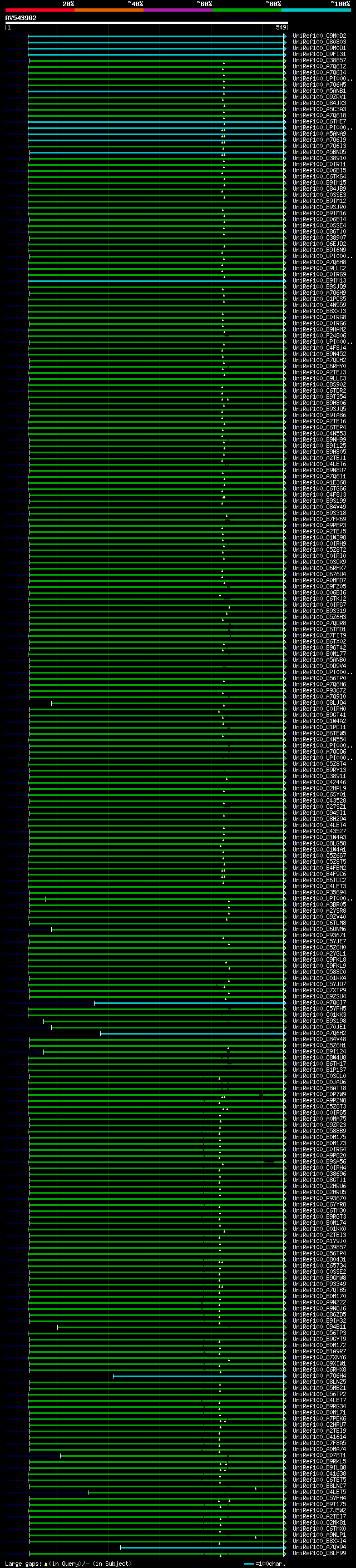Viewport: 356px width, 1568px height.
Task: Open hit UniRef100_Q2HPL9
Action: coord(319,788)
